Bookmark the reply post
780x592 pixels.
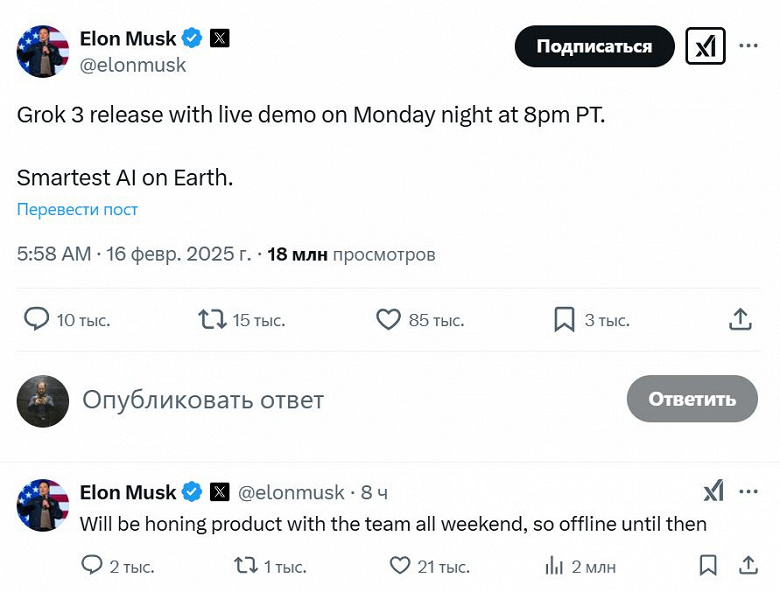tap(708, 566)
